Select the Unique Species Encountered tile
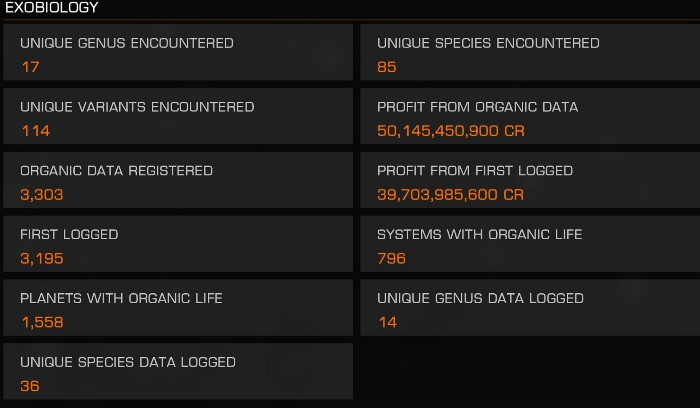700x408 pixels. 530,53
